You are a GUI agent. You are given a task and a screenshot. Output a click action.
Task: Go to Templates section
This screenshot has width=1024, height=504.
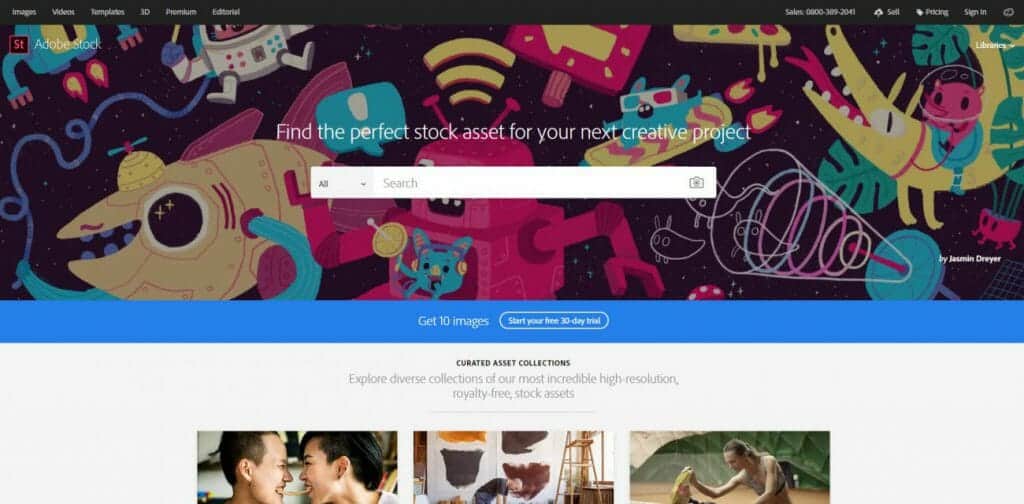(107, 12)
